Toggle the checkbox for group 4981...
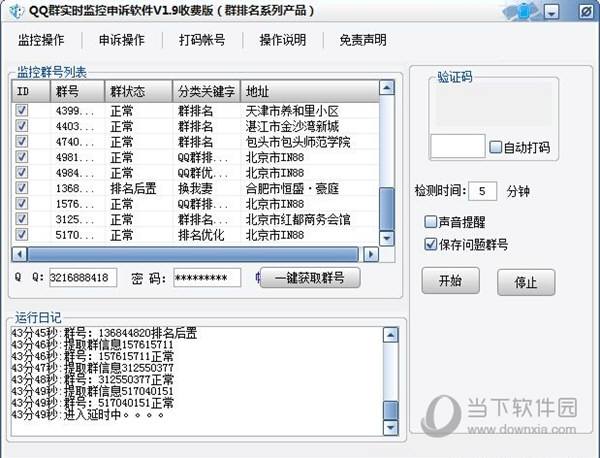This screenshot has width=600, height=458. 21,157
